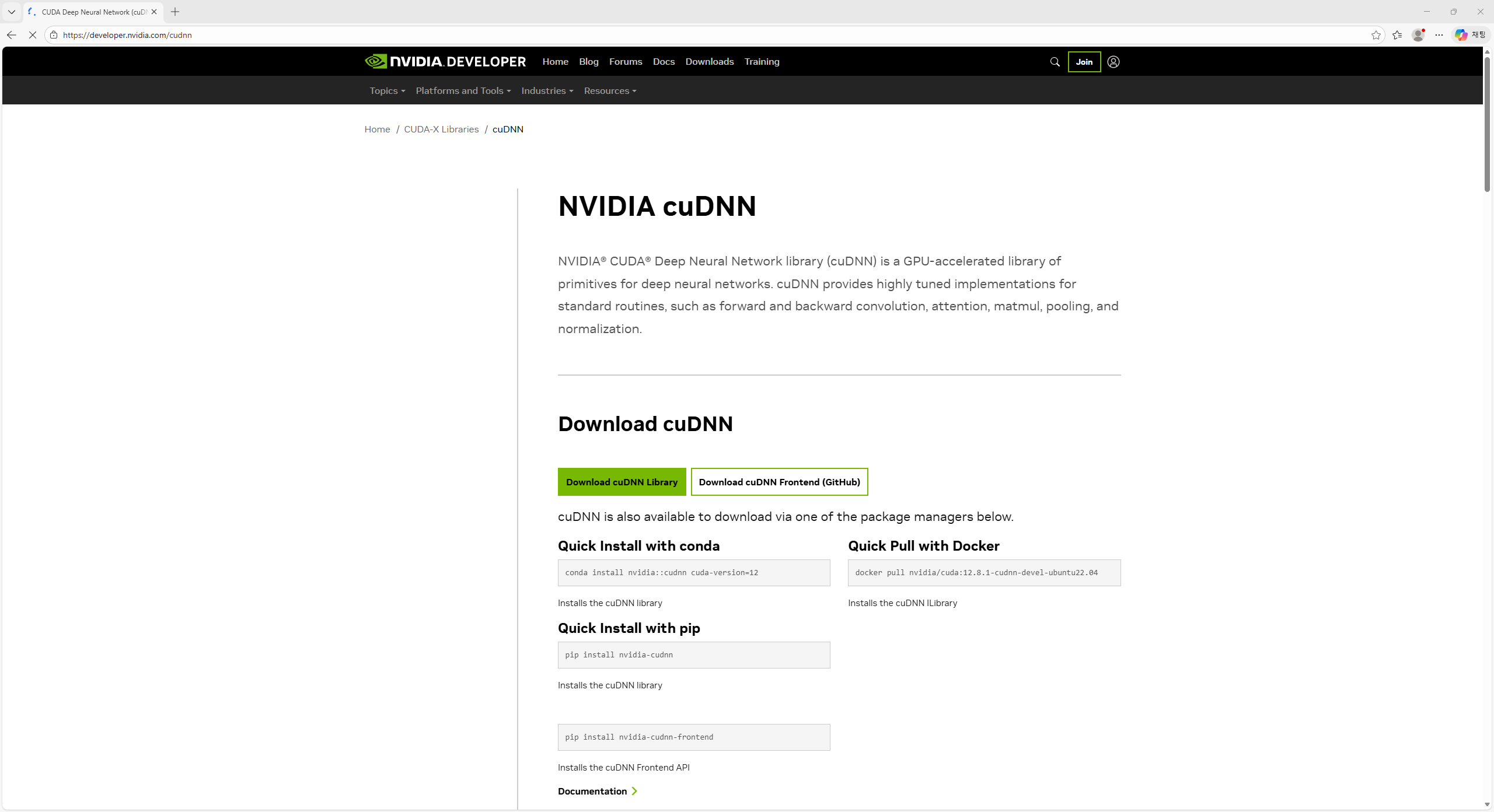Follow the Documentation link
The image size is (1494, 812).
[592, 791]
